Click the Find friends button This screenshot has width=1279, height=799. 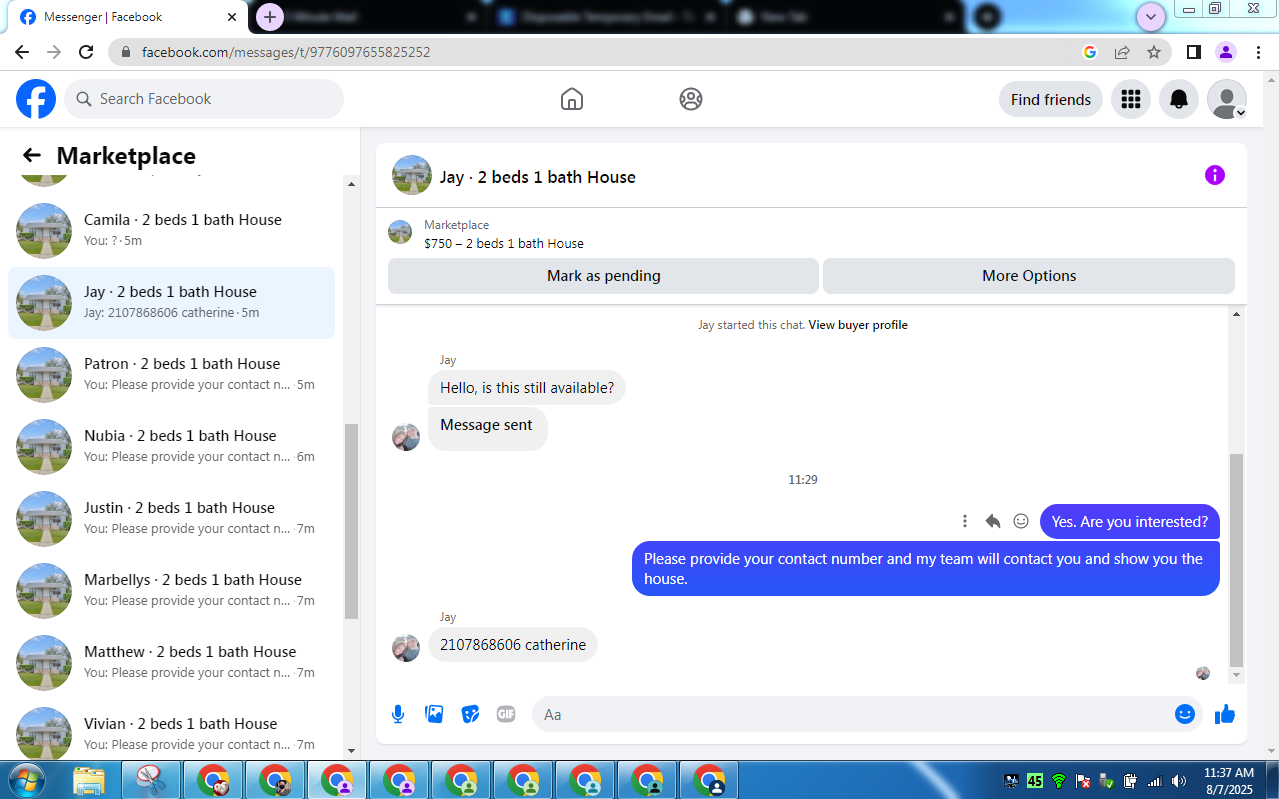[1051, 99]
